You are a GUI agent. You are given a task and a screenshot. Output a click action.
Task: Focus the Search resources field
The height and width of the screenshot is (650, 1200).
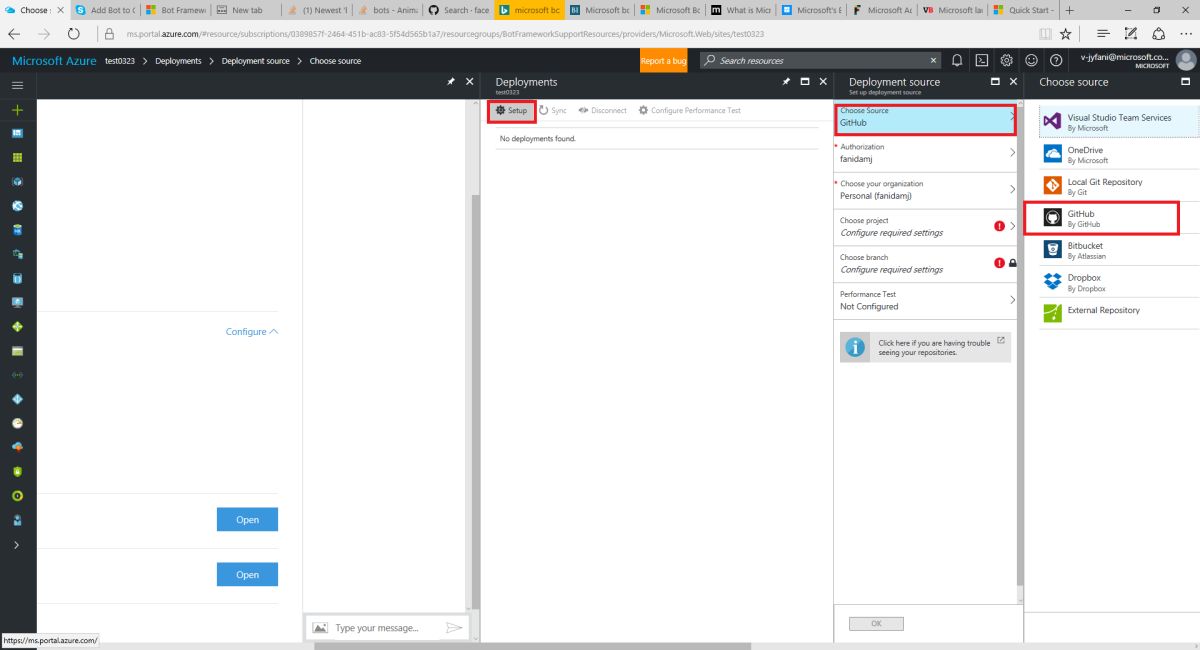pos(820,61)
